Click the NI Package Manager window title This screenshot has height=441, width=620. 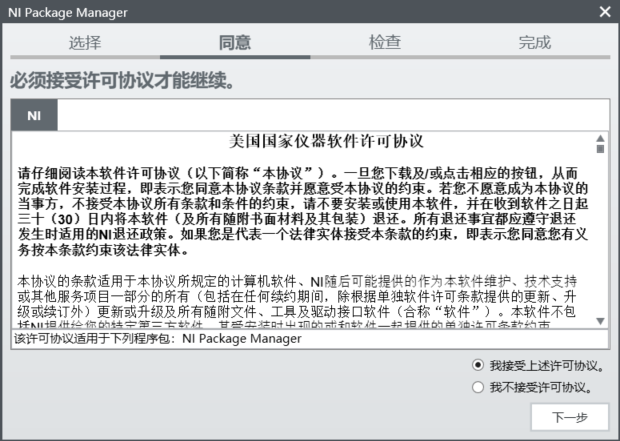point(68,12)
